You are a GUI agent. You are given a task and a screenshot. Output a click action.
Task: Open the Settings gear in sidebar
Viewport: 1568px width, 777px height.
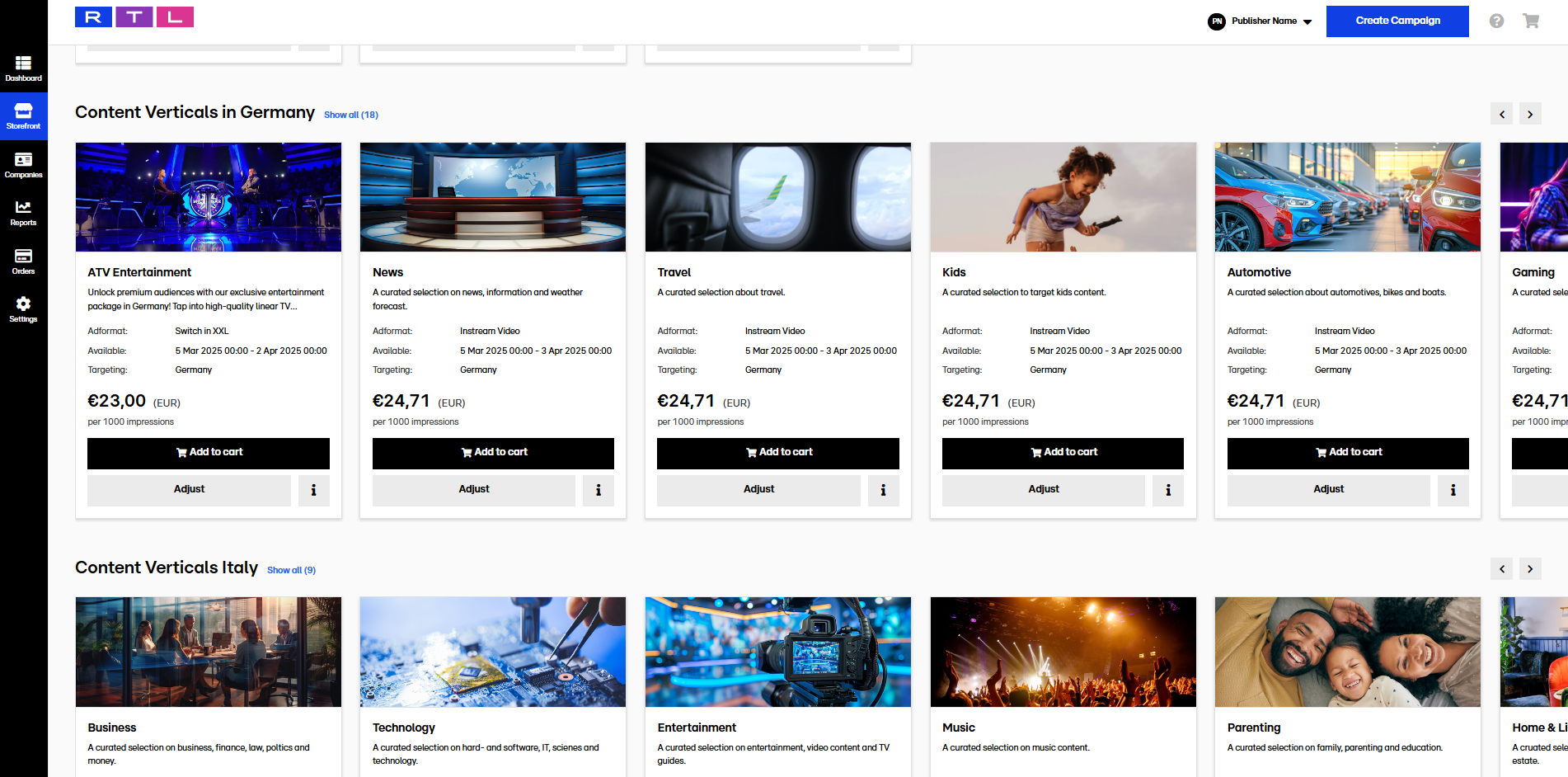[23, 309]
